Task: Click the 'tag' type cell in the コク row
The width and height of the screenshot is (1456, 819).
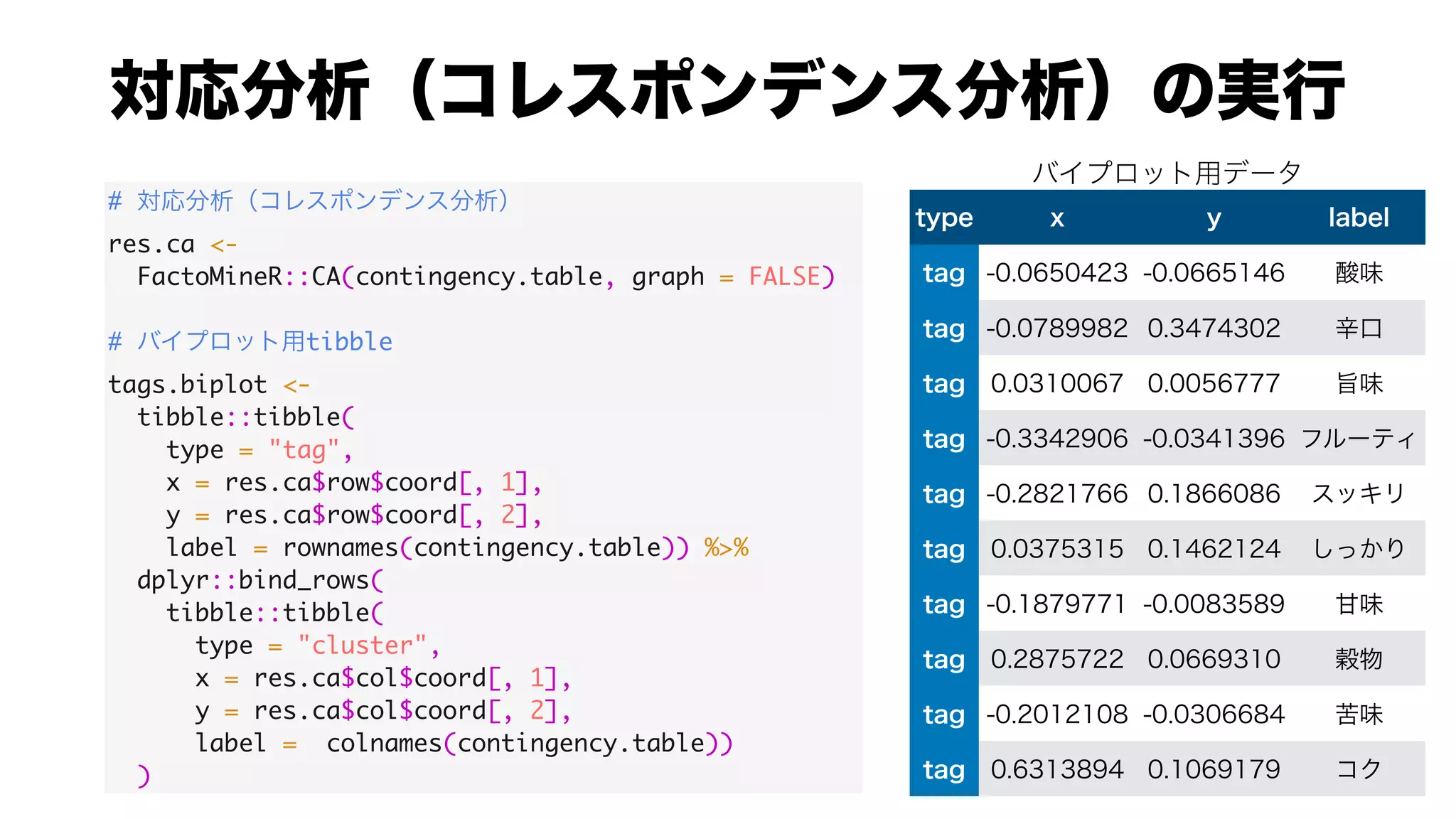Action: (x=944, y=770)
